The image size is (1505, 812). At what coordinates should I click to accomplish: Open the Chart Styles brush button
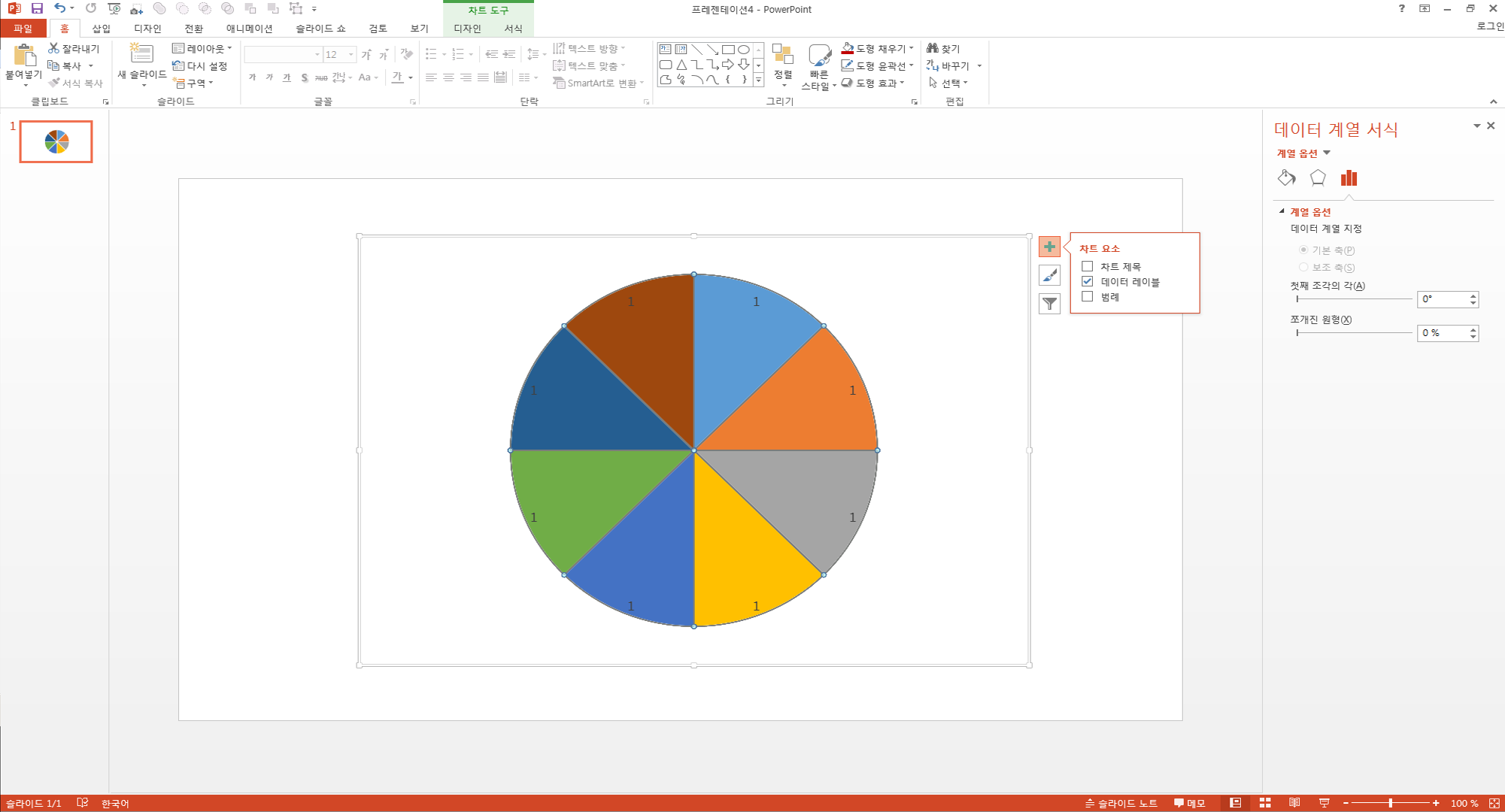pos(1049,275)
